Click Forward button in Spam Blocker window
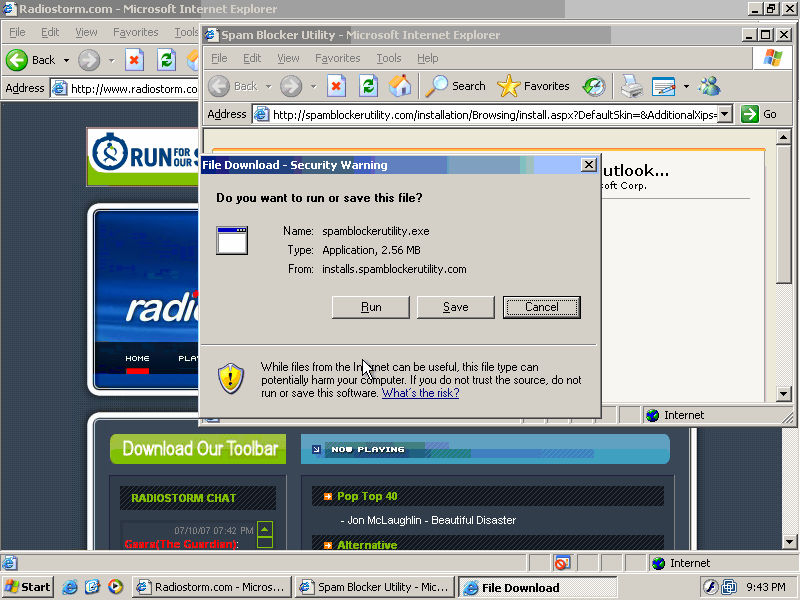 tap(291, 86)
